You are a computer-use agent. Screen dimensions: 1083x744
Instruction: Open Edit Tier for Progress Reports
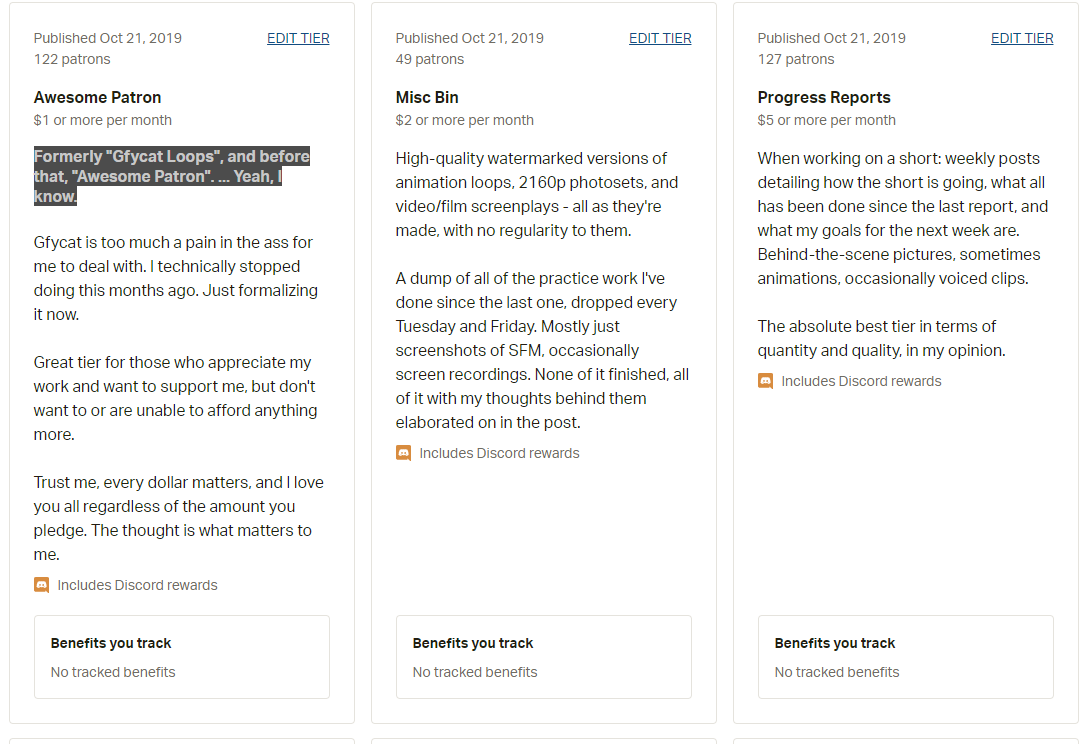1022,39
